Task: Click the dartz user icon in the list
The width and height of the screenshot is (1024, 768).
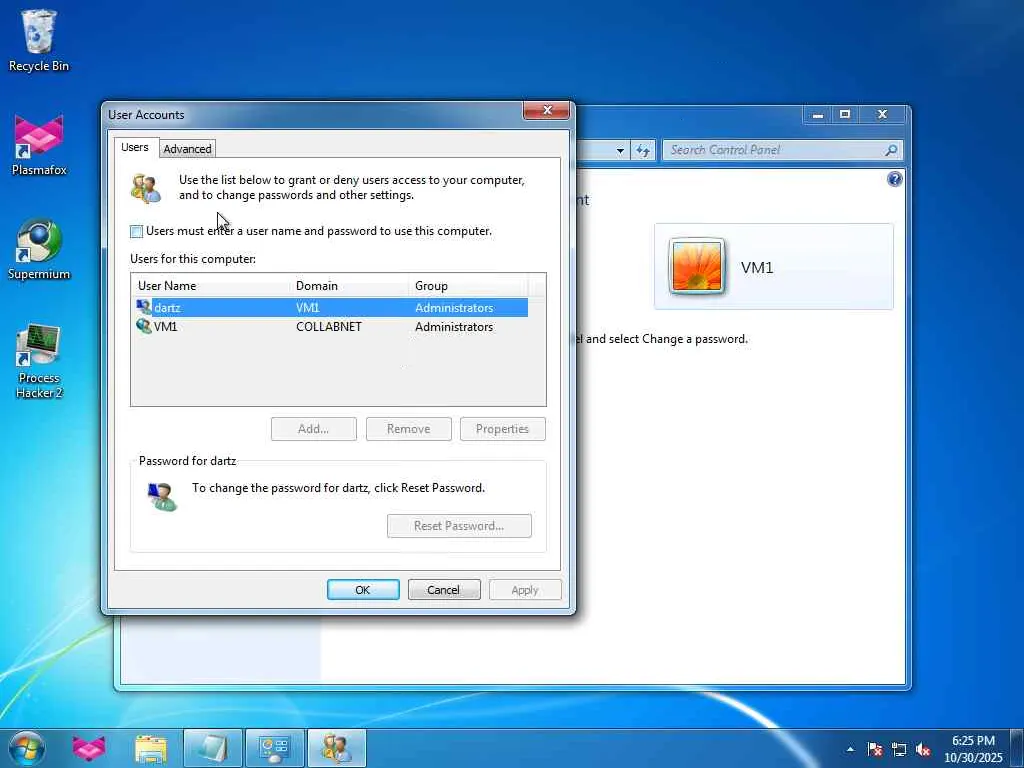Action: [143, 306]
